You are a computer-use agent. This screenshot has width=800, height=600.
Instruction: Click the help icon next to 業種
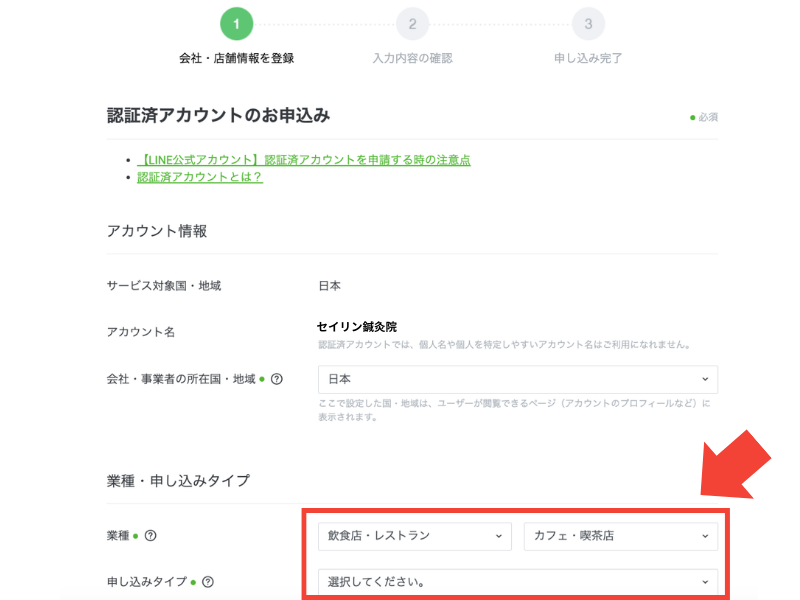tap(150, 536)
